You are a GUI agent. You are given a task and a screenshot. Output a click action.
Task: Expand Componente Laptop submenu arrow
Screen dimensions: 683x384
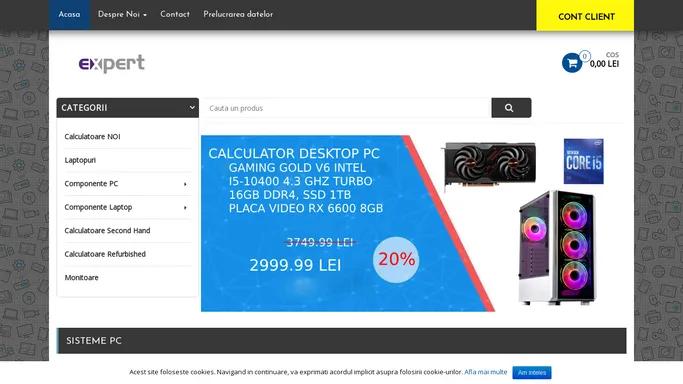point(185,208)
